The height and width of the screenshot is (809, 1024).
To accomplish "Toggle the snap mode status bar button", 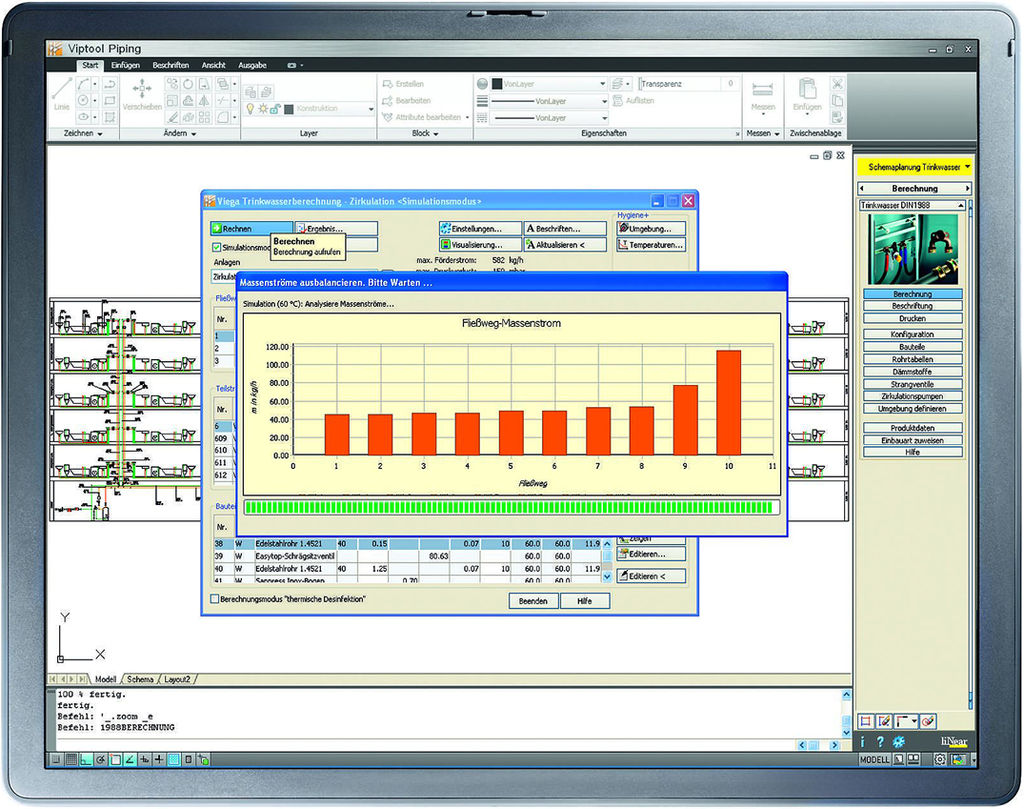I will tap(56, 759).
